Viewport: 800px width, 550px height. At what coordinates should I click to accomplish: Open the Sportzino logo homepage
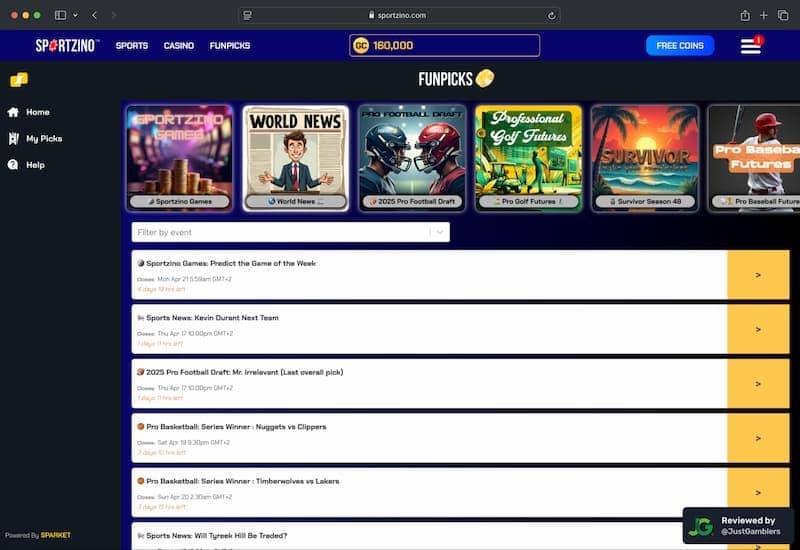(x=67, y=45)
